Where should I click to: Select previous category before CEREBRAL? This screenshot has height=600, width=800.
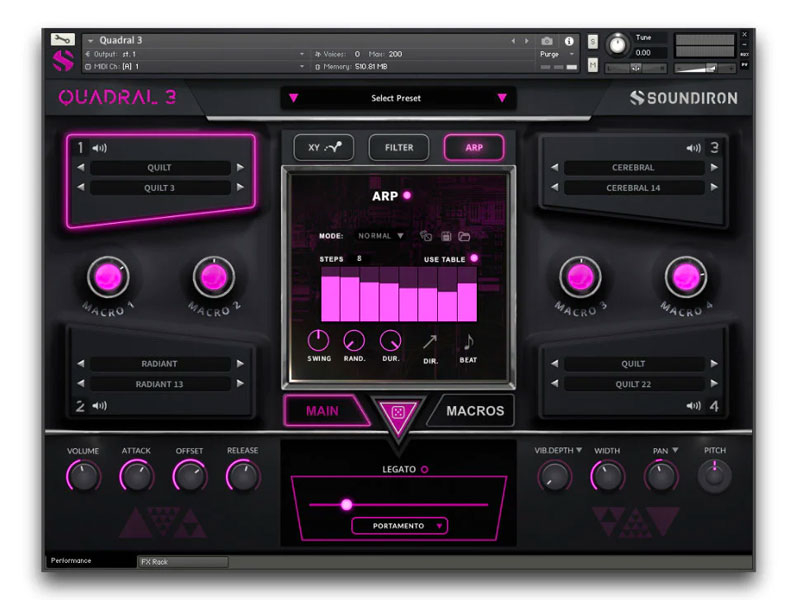(555, 167)
